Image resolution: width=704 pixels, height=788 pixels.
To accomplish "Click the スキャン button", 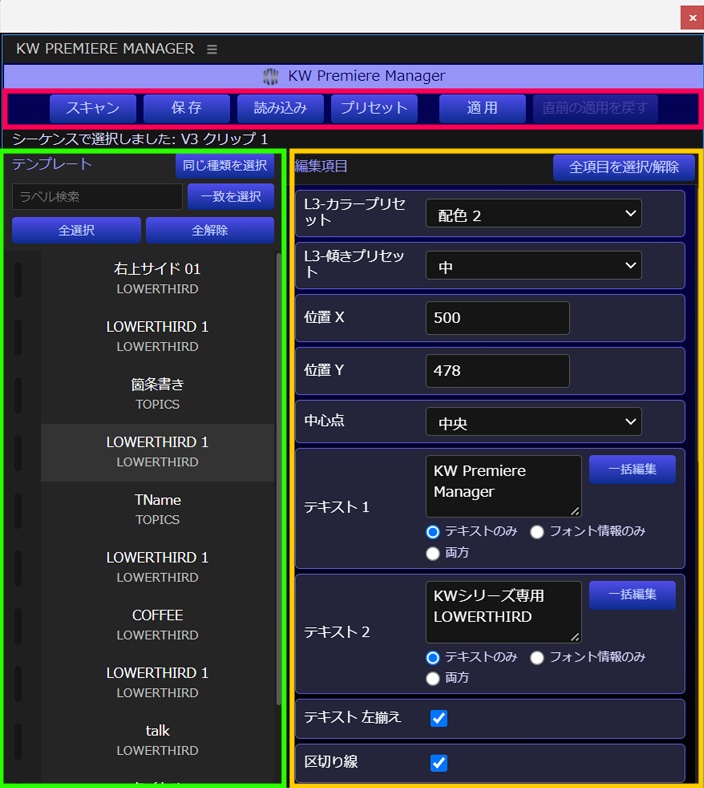I will point(93,108).
